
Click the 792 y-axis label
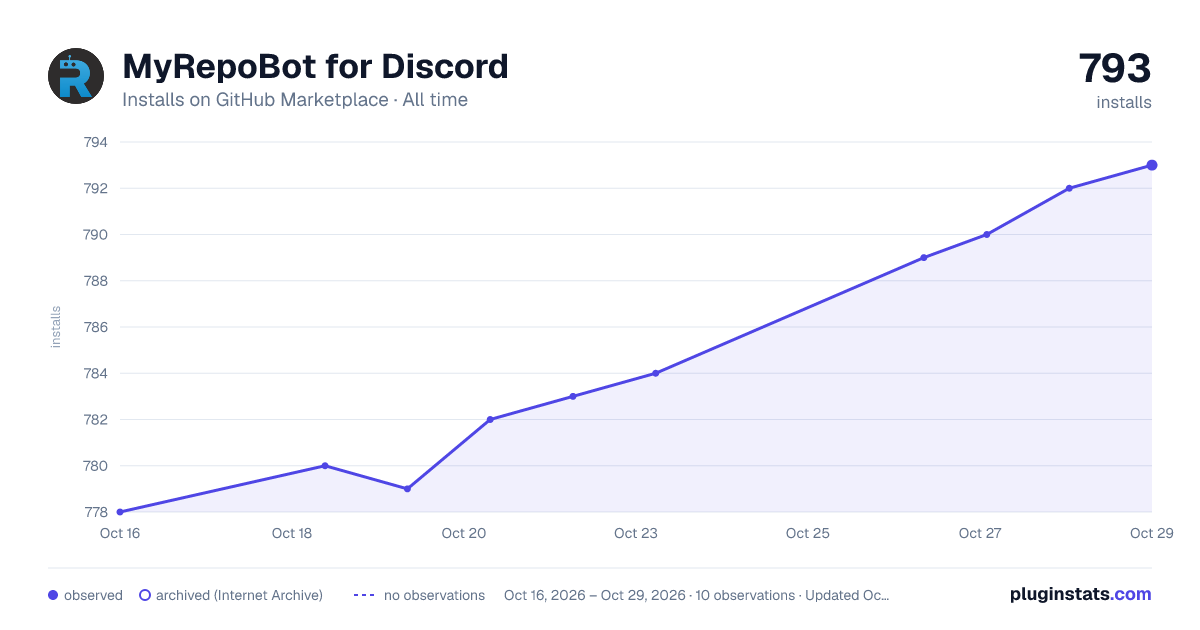click(95, 188)
